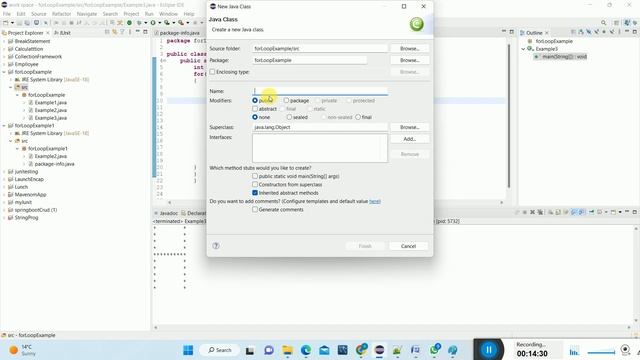Enable public static void main method stub
Screen dimensions: 640x360
[x=255, y=176]
